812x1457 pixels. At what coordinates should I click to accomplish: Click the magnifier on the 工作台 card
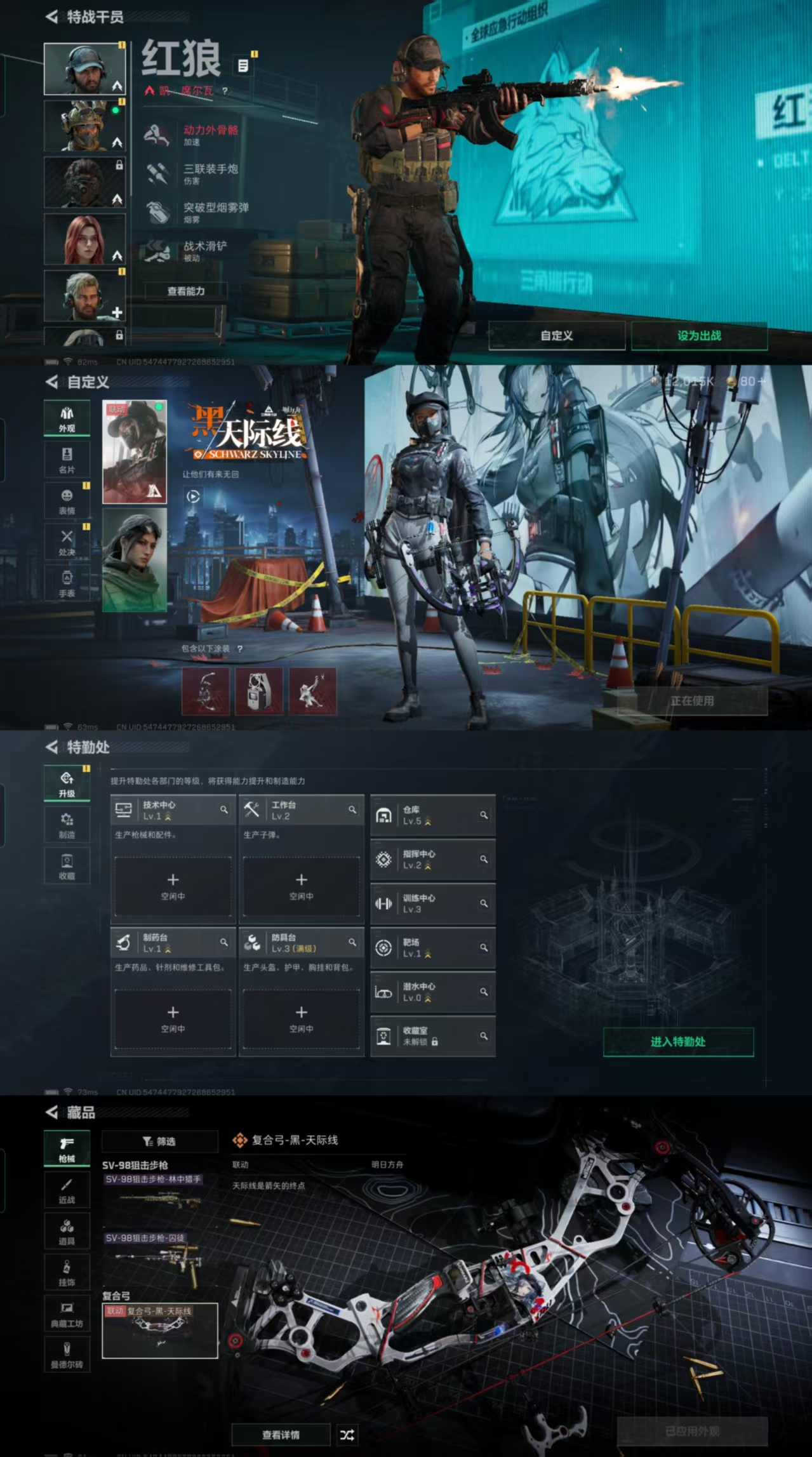point(352,809)
